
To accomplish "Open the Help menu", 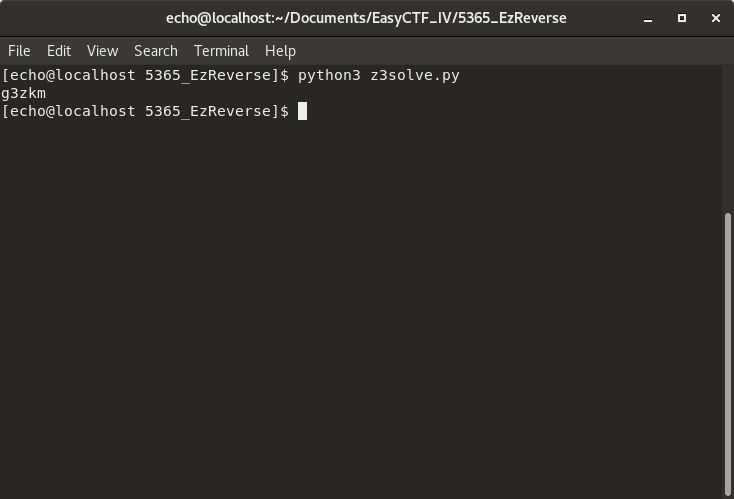I will pyautogui.click(x=280, y=51).
